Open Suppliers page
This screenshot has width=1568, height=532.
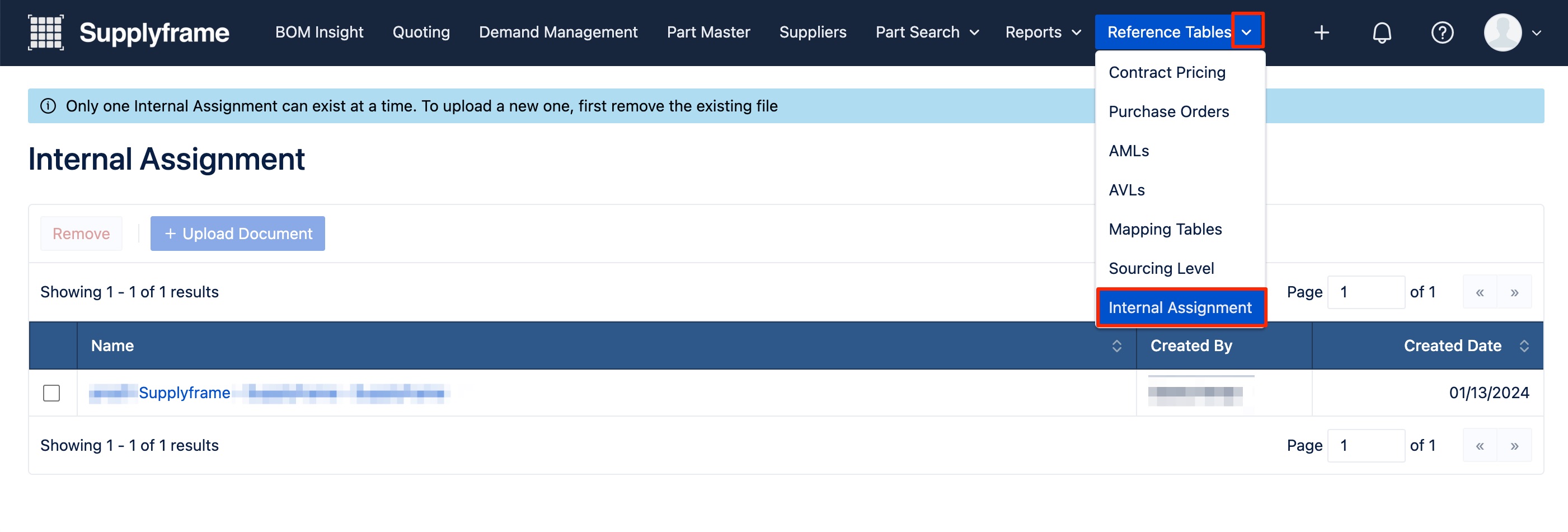(x=813, y=32)
